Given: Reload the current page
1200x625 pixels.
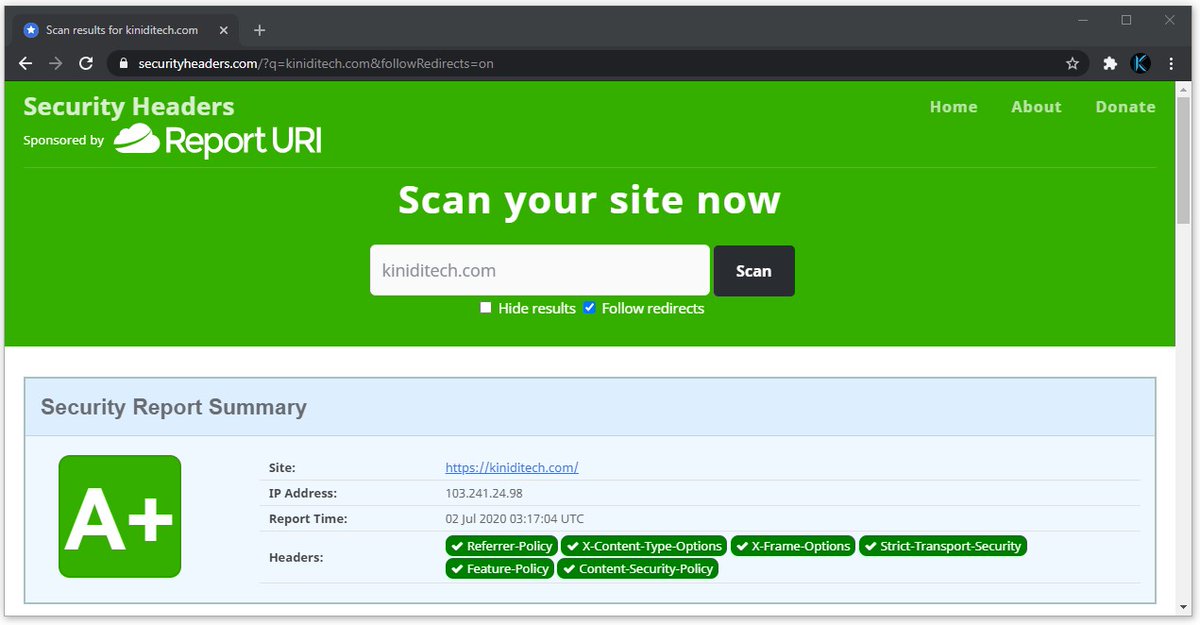Looking at the screenshot, I should tap(86, 62).
